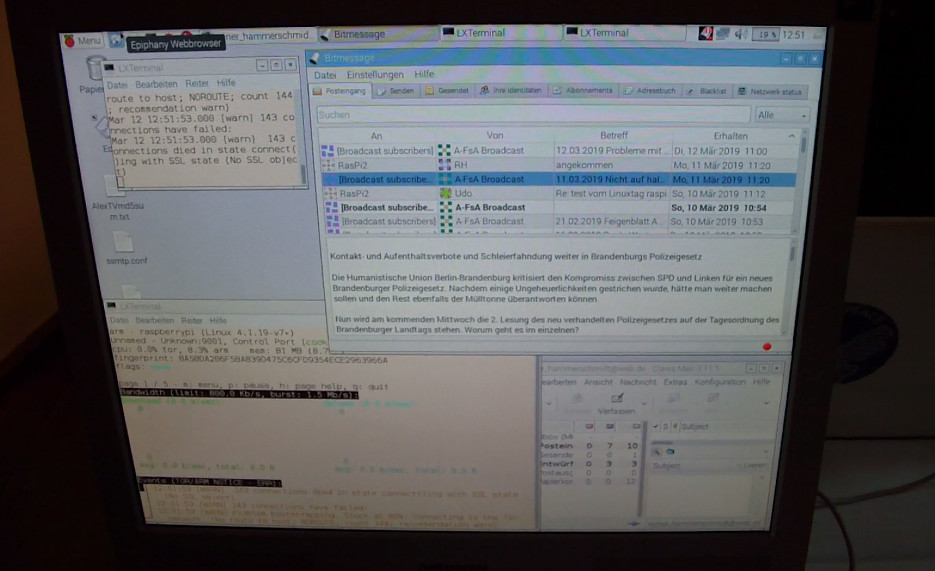Open the Netzwerk status tab
Screen dimensions: 935x571
(x=770, y=92)
